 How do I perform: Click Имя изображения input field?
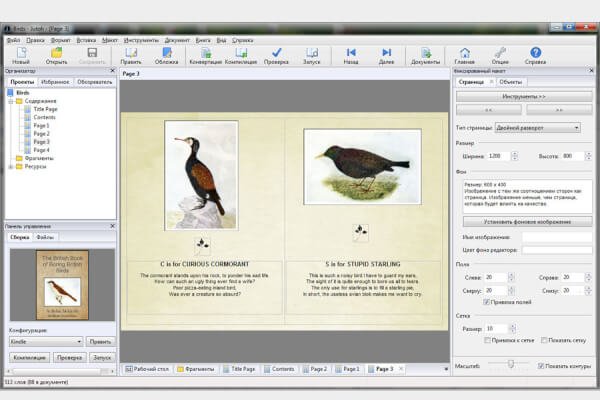coord(557,237)
